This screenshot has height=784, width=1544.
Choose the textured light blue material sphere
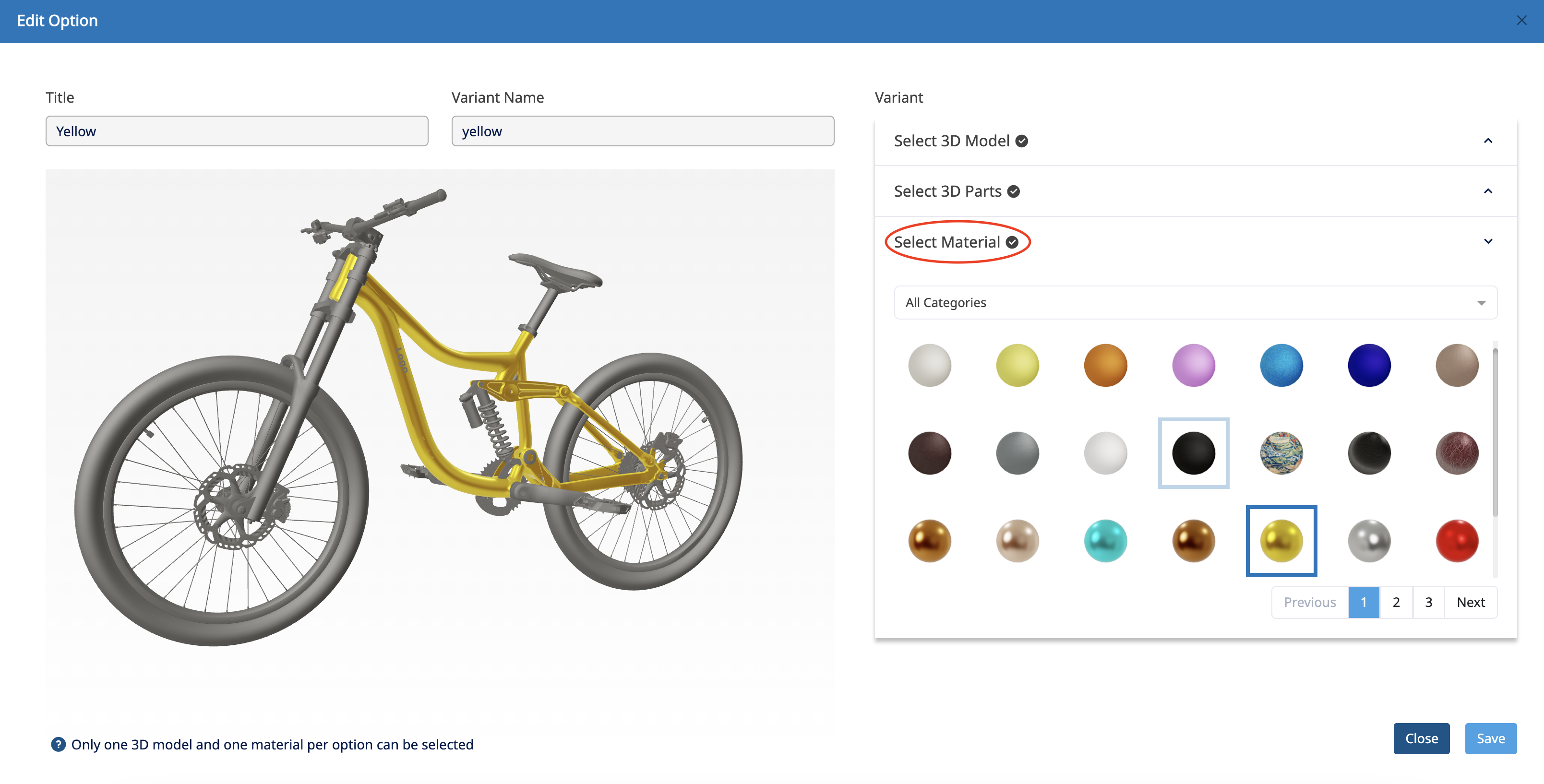point(1281,365)
